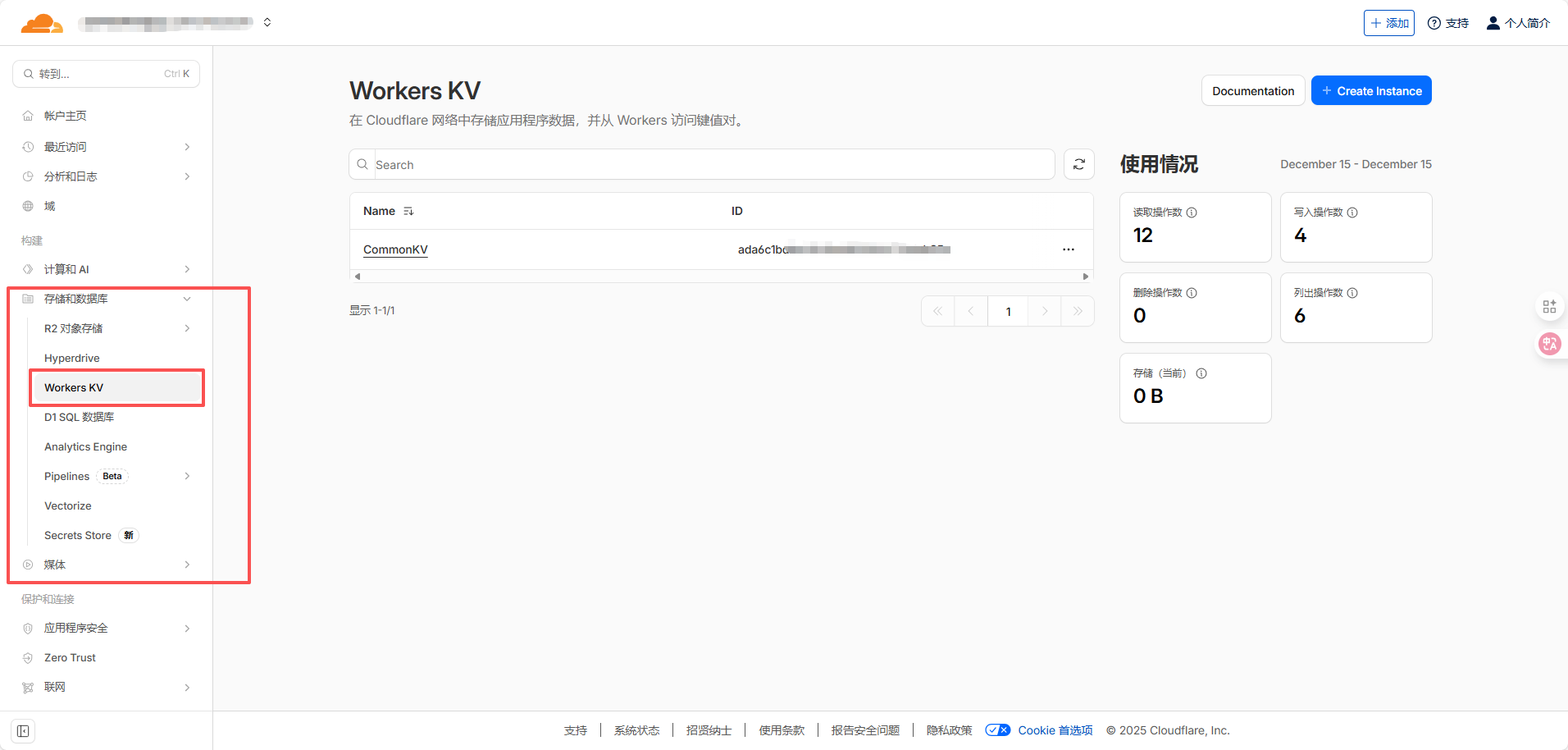Open Analytics Engine page
This screenshot has height=750, width=1568.
[86, 446]
